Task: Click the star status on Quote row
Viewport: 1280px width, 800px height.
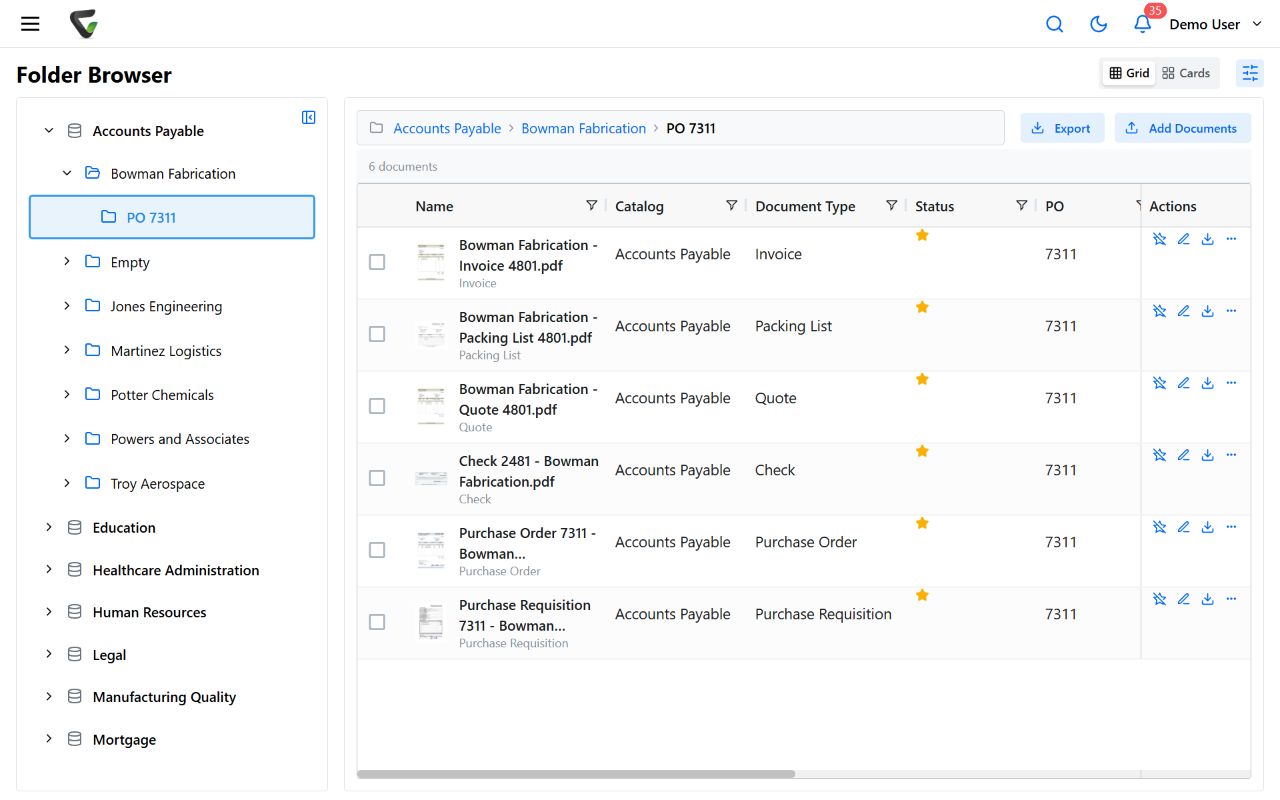Action: [922, 379]
